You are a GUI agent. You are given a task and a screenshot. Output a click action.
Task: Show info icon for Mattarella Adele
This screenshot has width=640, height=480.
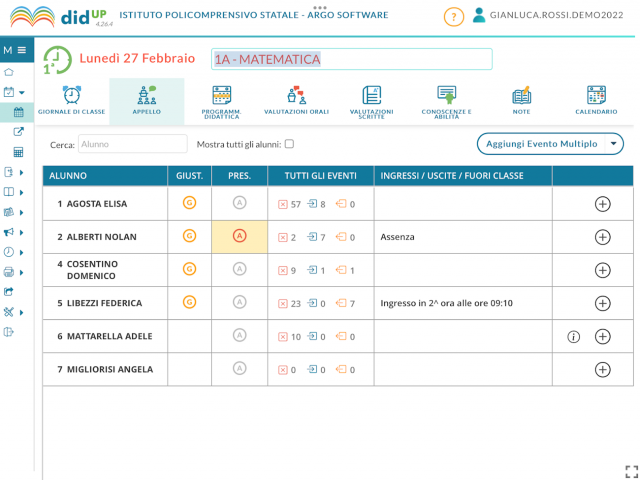point(573,337)
